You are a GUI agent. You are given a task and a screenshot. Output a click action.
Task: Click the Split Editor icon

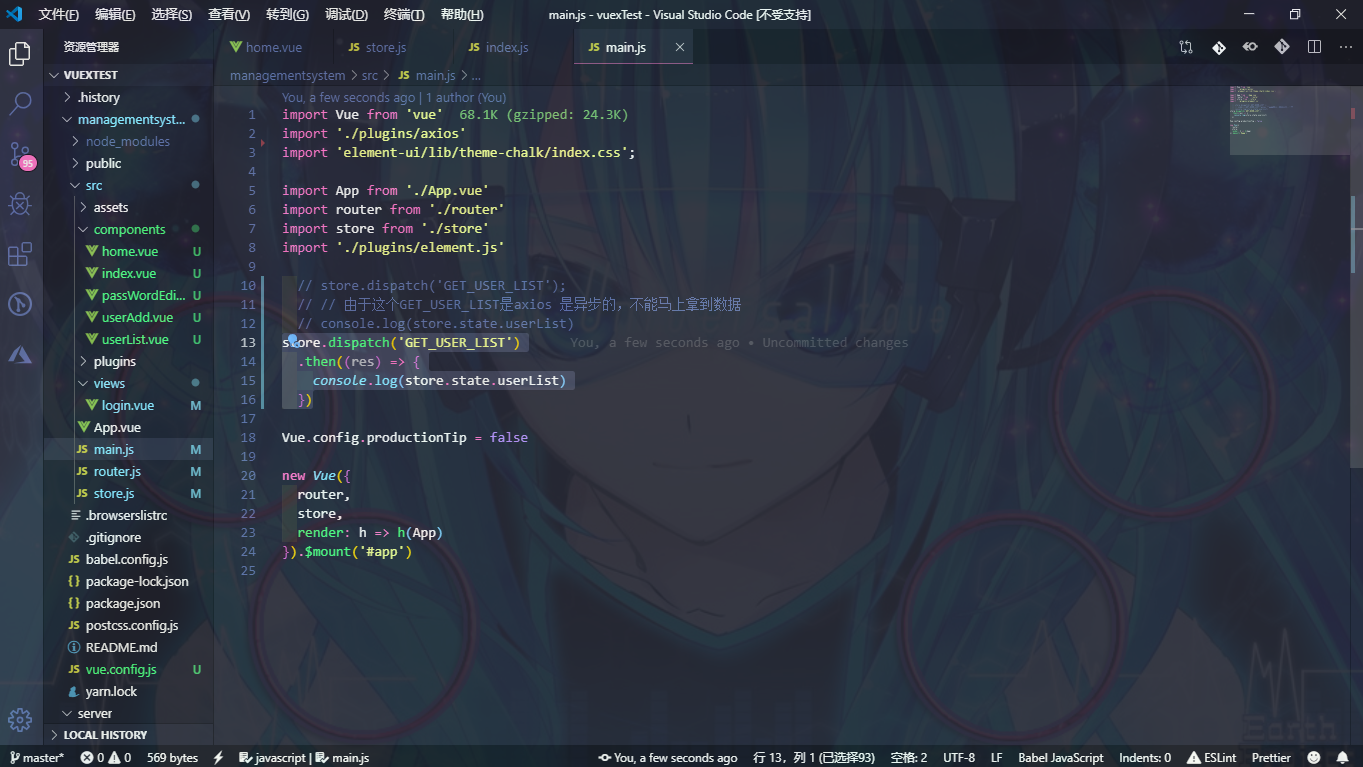1314,47
